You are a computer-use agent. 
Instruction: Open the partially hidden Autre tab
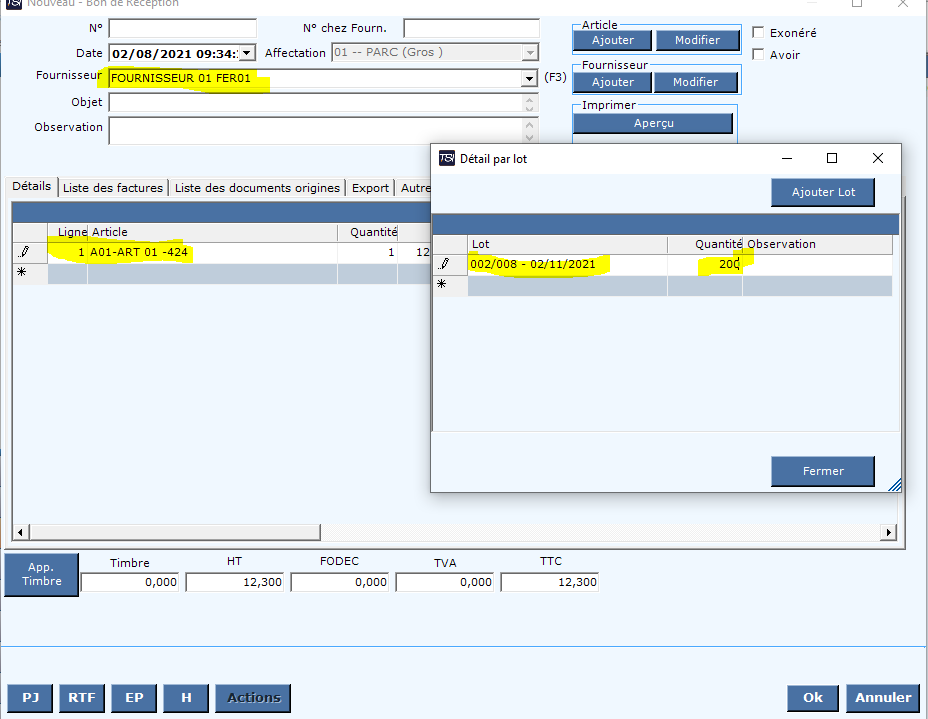[414, 188]
